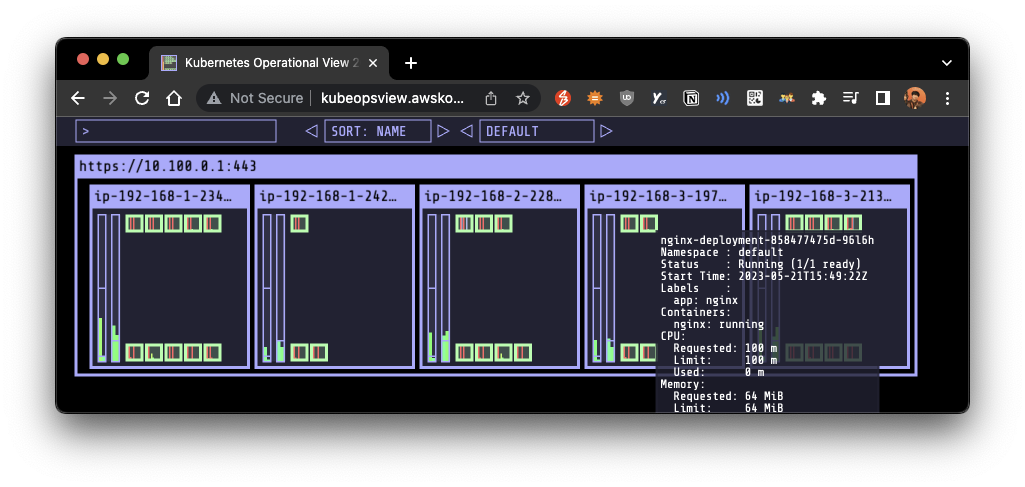The height and width of the screenshot is (487, 1025).
Task: Click CPU usage bar of ip-192-168-1-234
Action: click(102, 288)
